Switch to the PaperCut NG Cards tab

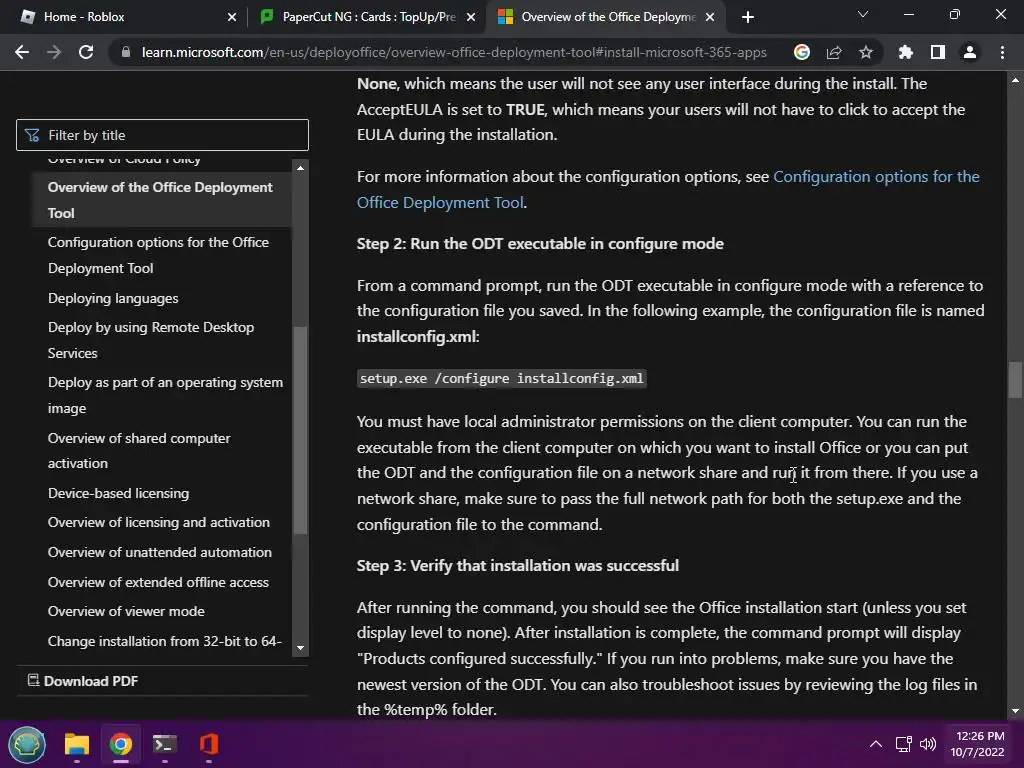[x=368, y=17]
